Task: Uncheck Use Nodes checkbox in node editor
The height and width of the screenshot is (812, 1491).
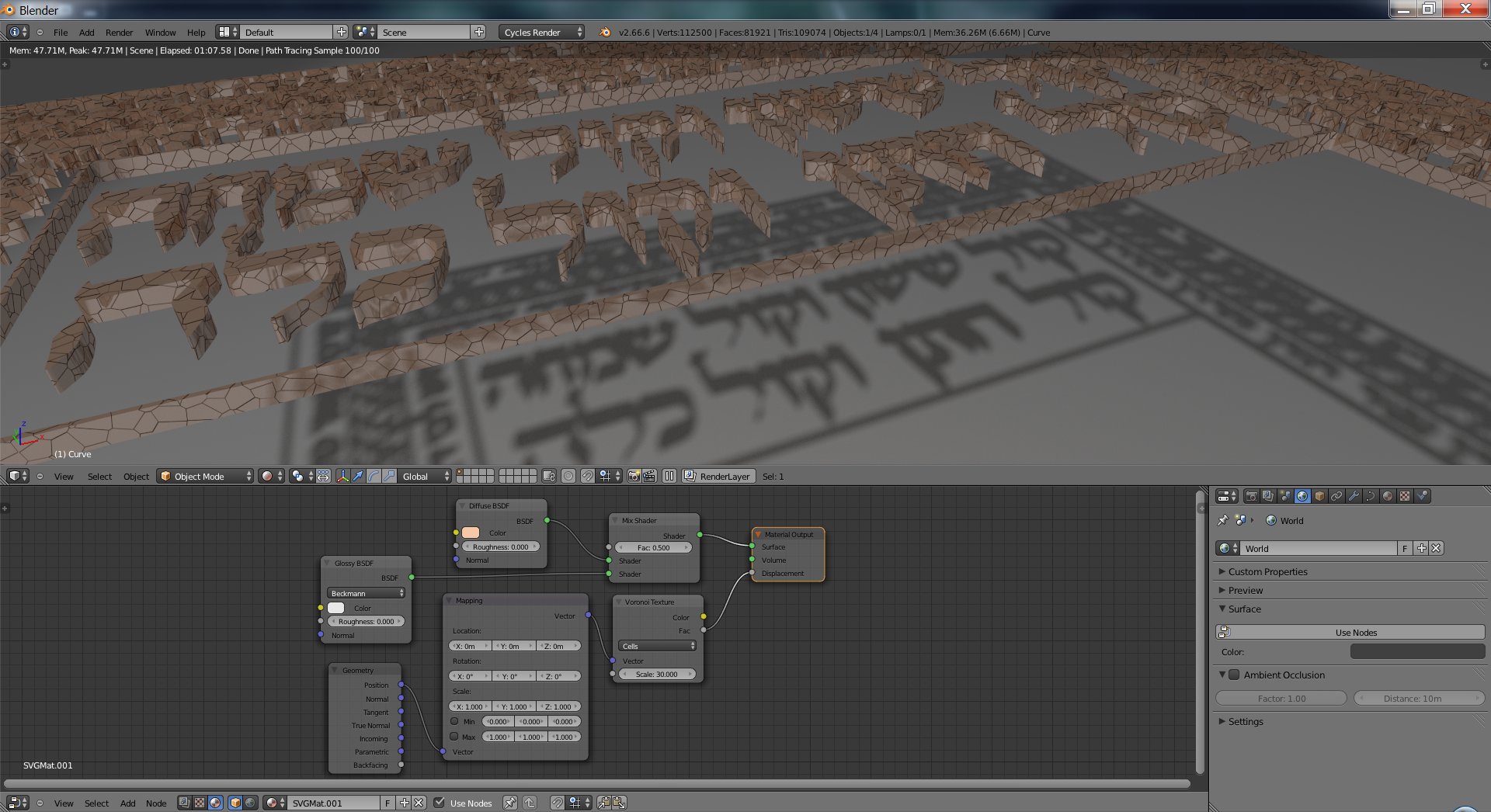Action: point(440,803)
